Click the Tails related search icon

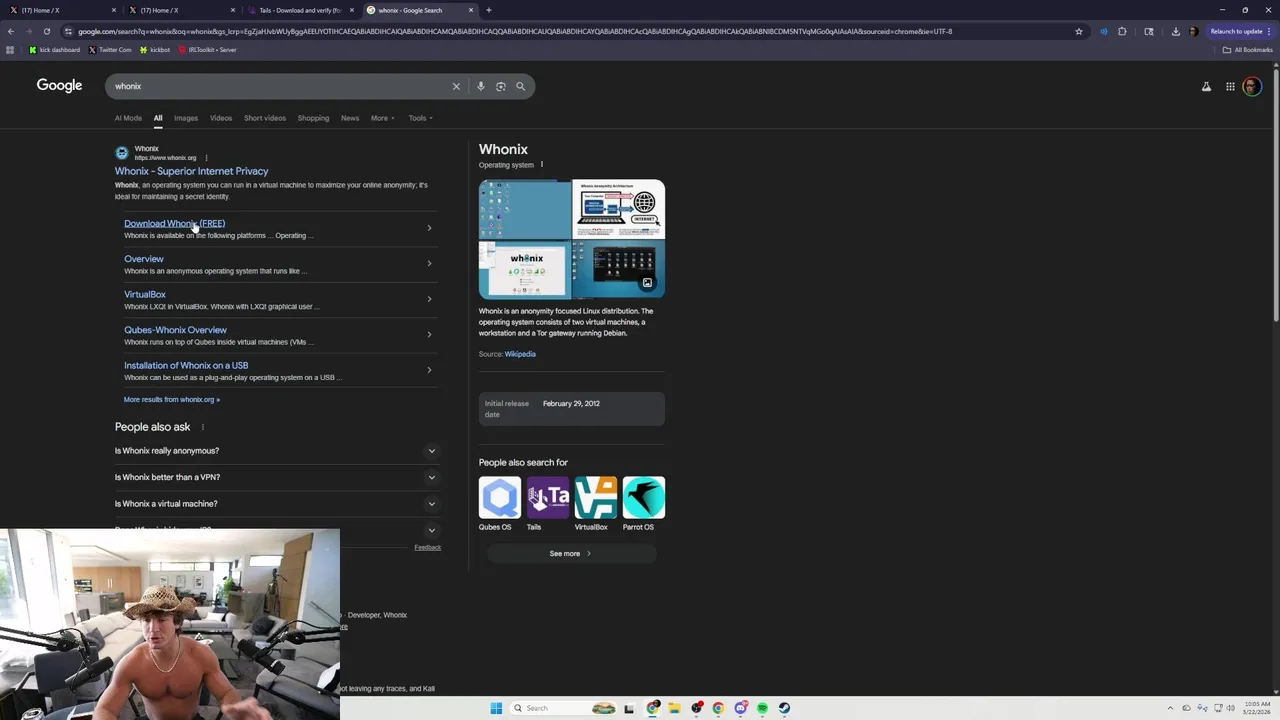547,497
